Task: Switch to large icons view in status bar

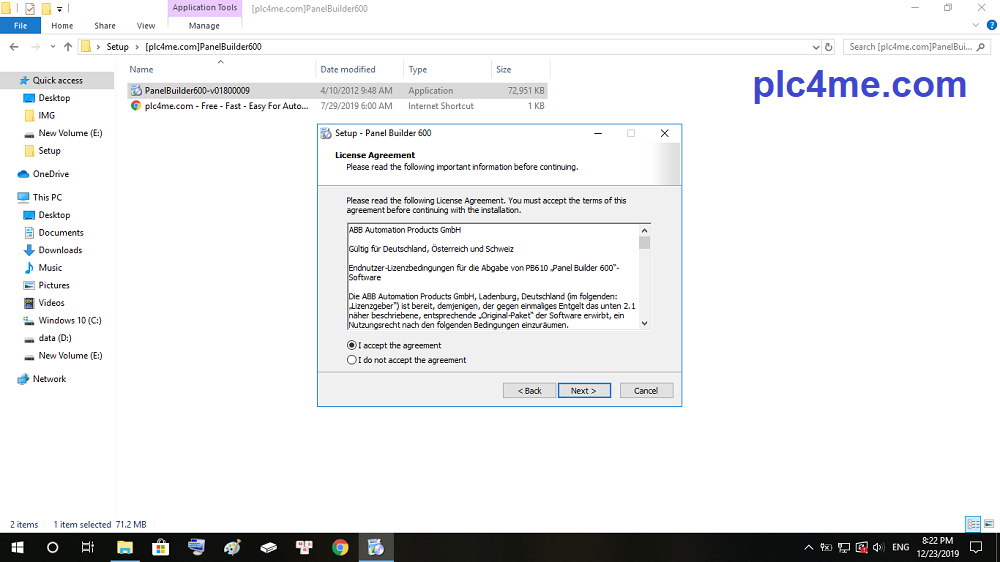Action: pyautogui.click(x=988, y=524)
